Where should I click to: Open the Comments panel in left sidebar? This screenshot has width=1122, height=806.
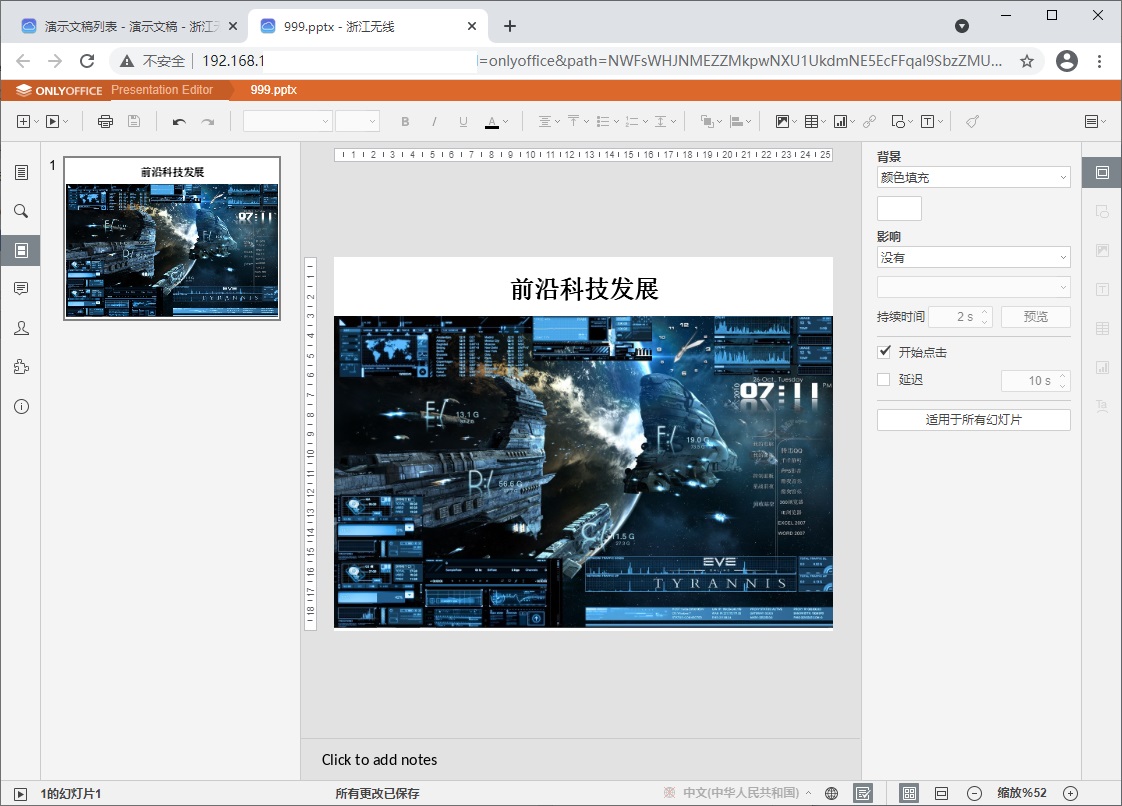(x=21, y=289)
